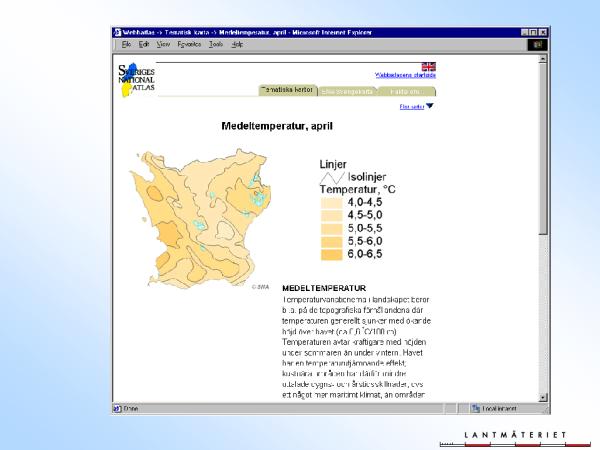This screenshot has height=450, width=600.
Task: Open the View menu
Action: [163, 45]
